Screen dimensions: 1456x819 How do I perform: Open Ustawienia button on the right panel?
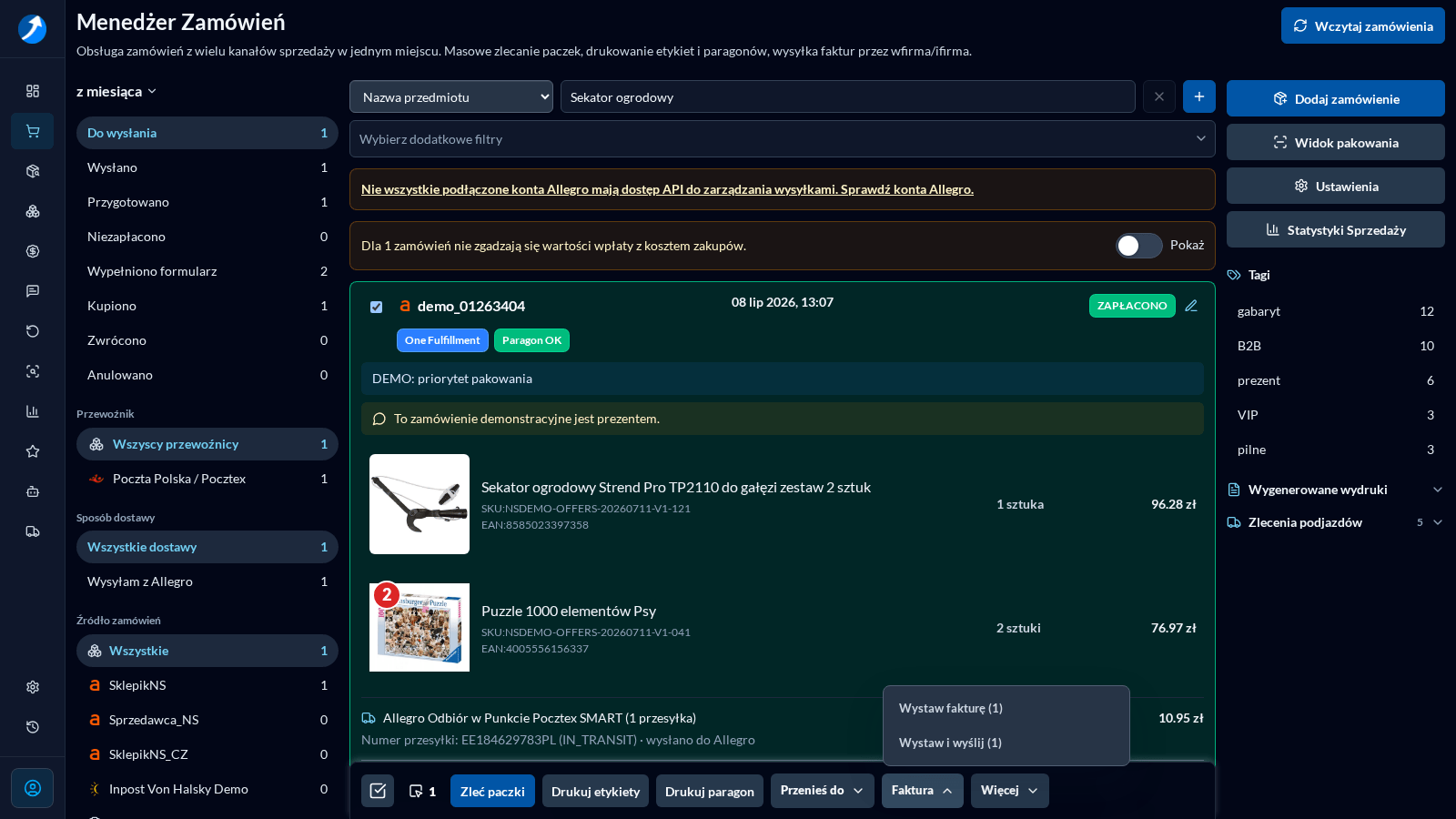point(1336,186)
